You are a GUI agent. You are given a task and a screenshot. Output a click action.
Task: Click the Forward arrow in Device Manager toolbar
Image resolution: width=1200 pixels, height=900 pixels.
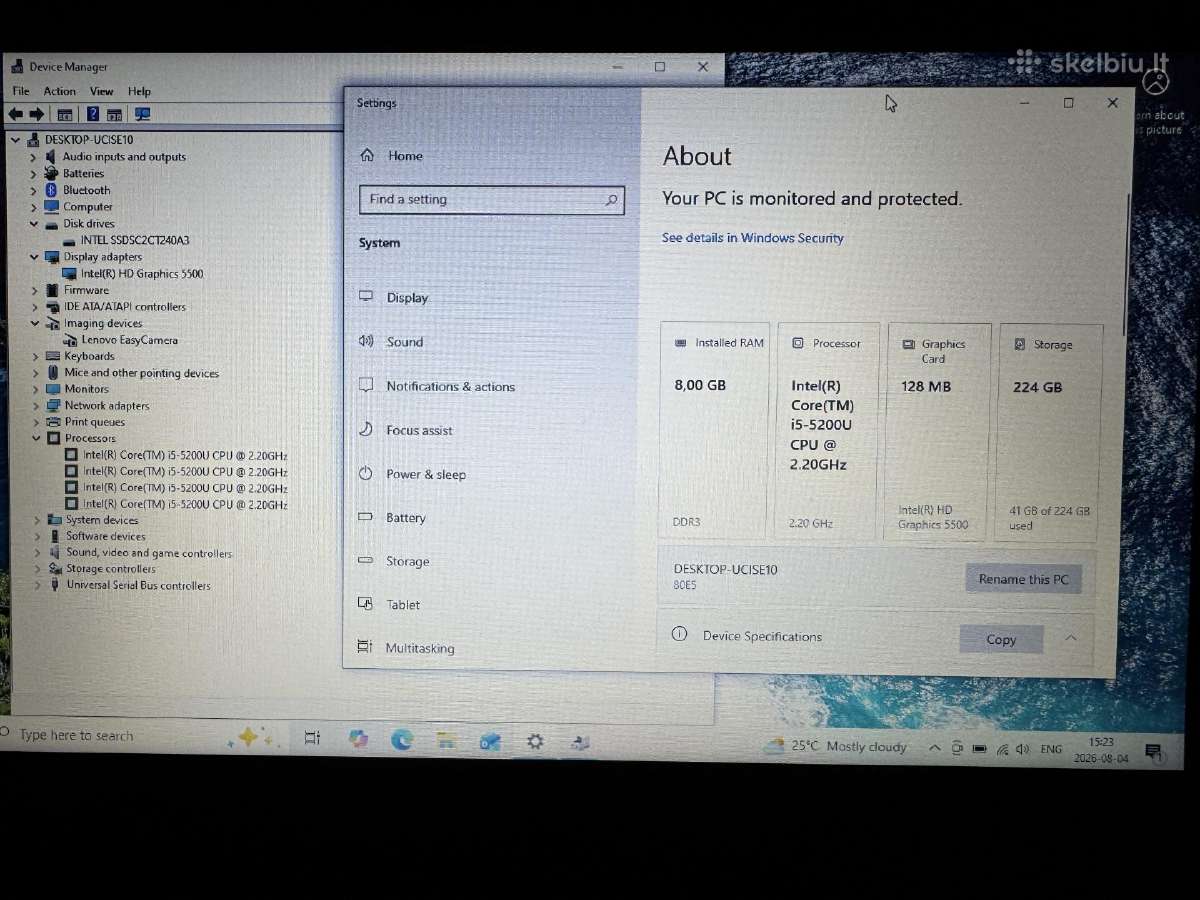37,114
